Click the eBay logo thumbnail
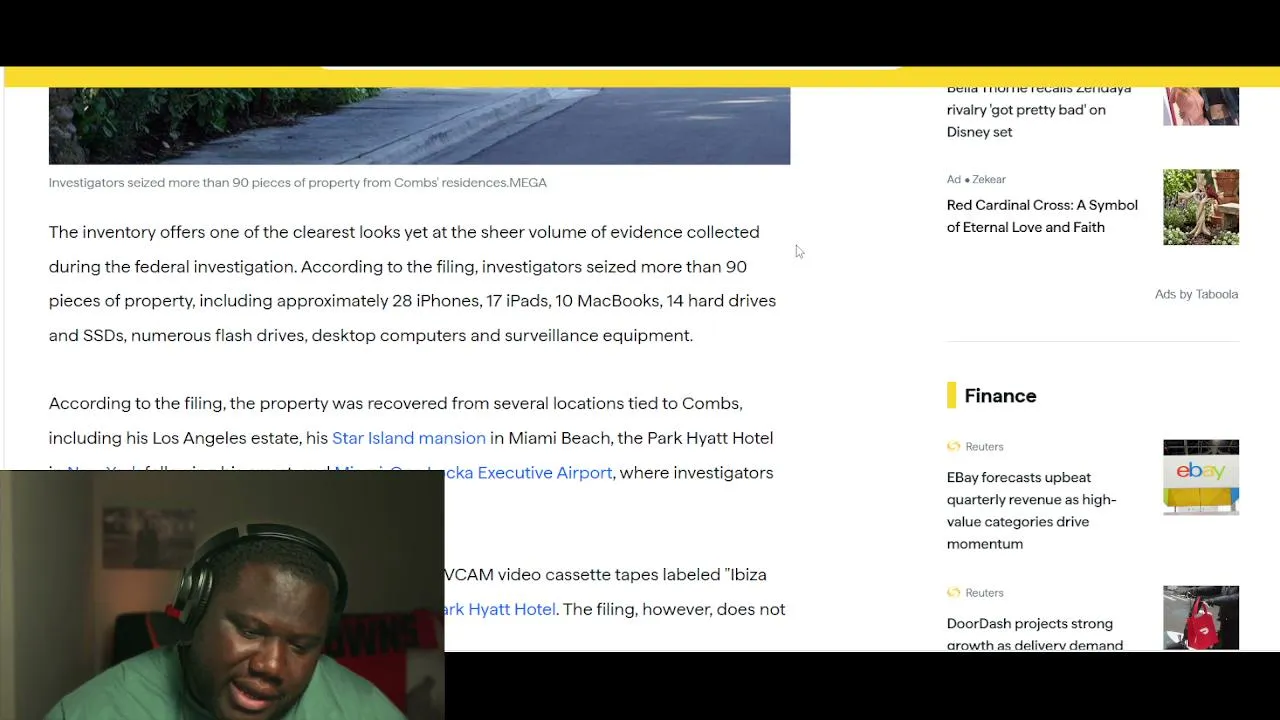This screenshot has width=1280, height=720. click(1201, 477)
